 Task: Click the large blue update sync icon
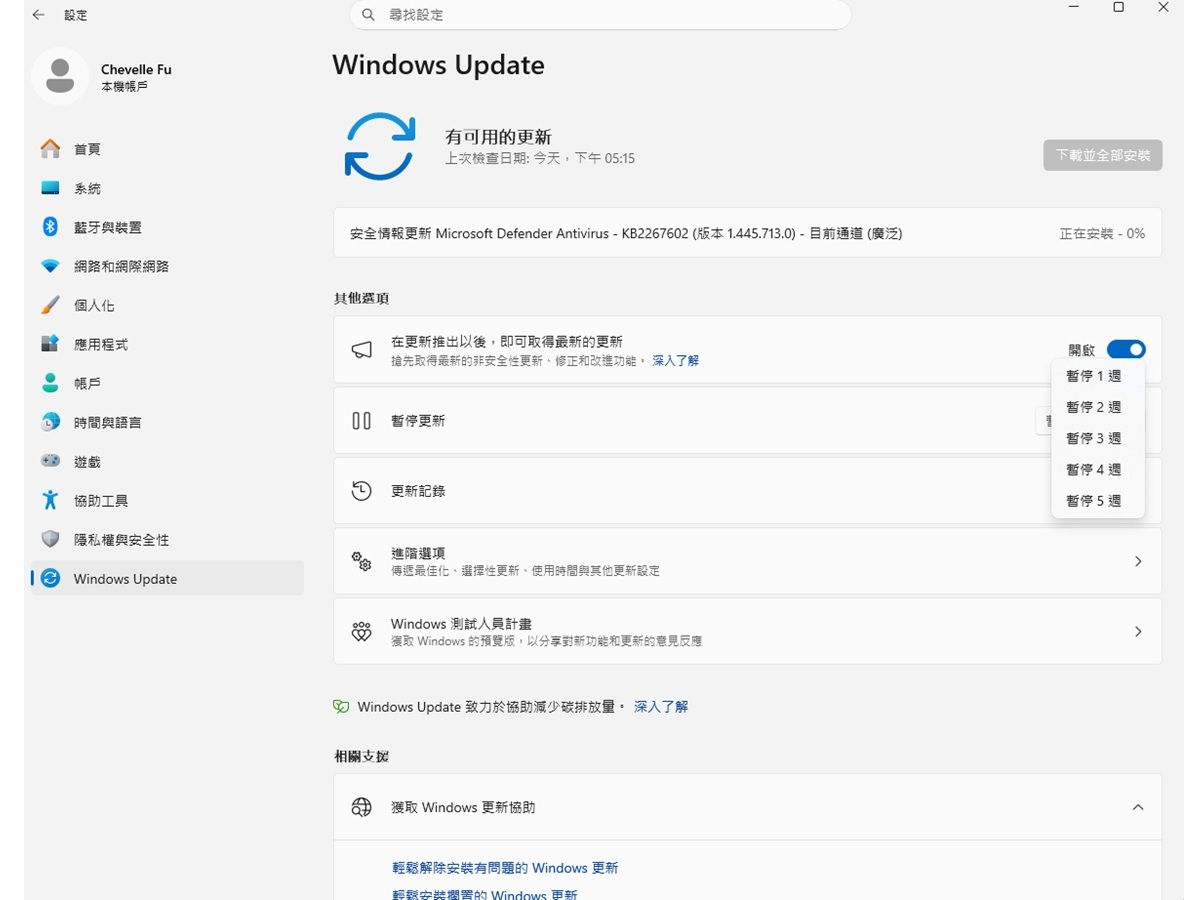click(380, 146)
